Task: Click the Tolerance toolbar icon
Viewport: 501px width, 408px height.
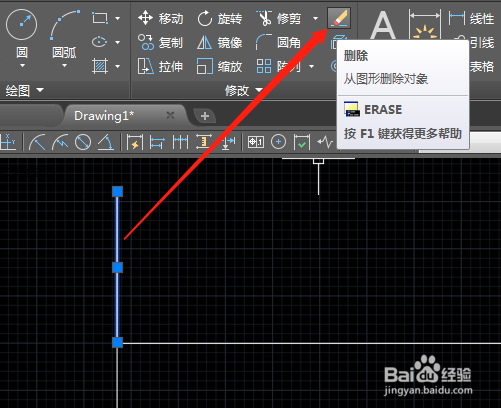Action: click(x=256, y=142)
